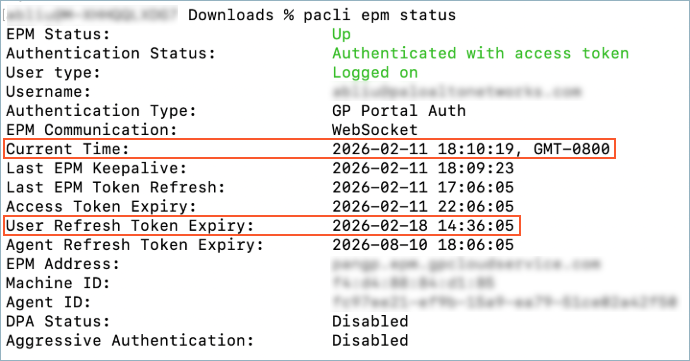The height and width of the screenshot is (361, 690).
Task: Click the 'WebSocket' EPM Communication value
Action: point(374,130)
